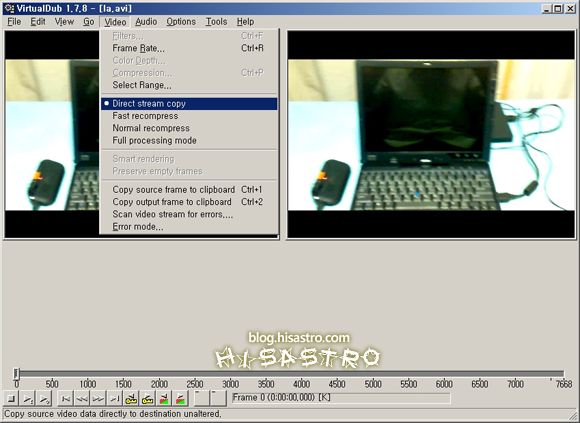580x423 pixels.
Task: Choose Frame Rate... from Video menu
Action: pos(189,48)
